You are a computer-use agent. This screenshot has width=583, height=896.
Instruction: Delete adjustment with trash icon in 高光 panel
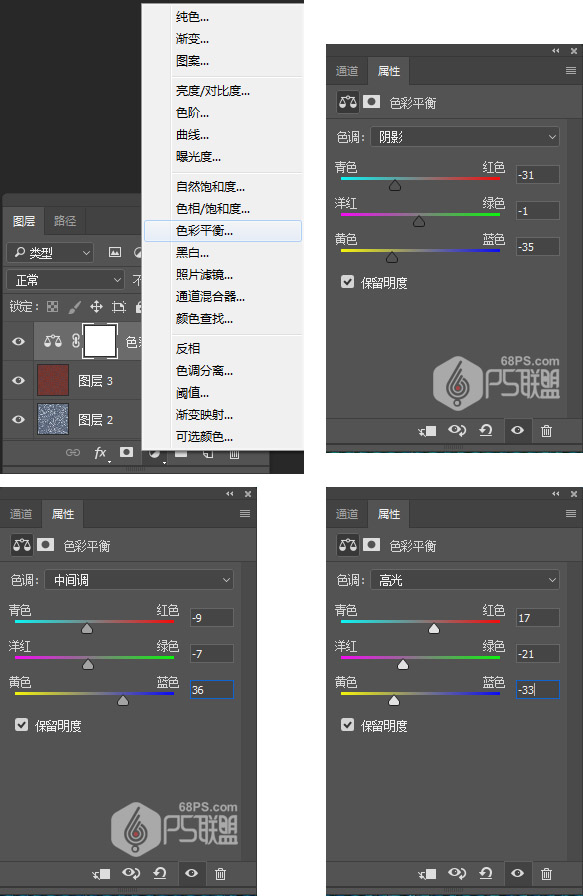pyautogui.click(x=546, y=874)
